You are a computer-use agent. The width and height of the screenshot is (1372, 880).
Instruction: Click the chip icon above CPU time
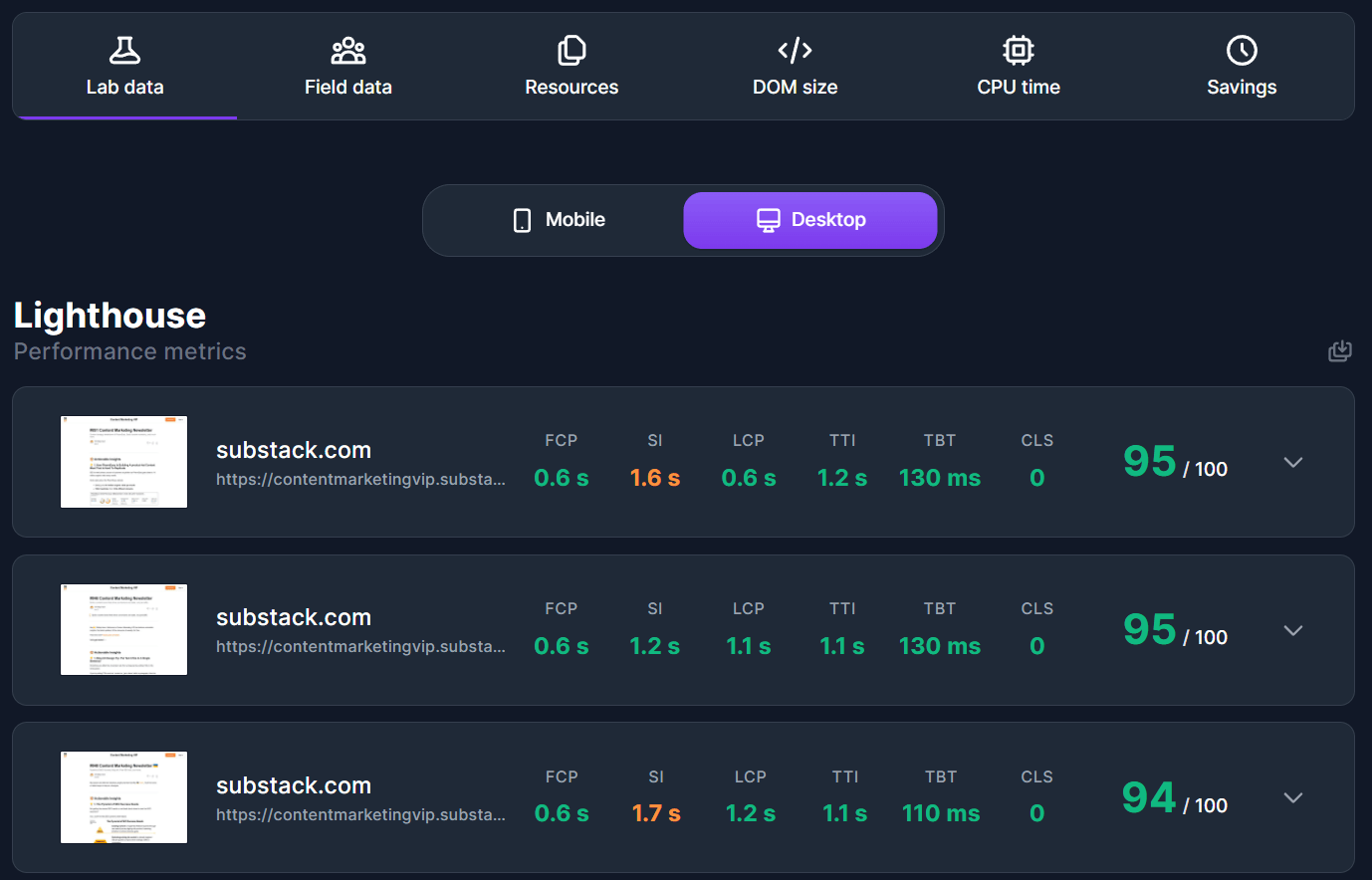[1019, 50]
